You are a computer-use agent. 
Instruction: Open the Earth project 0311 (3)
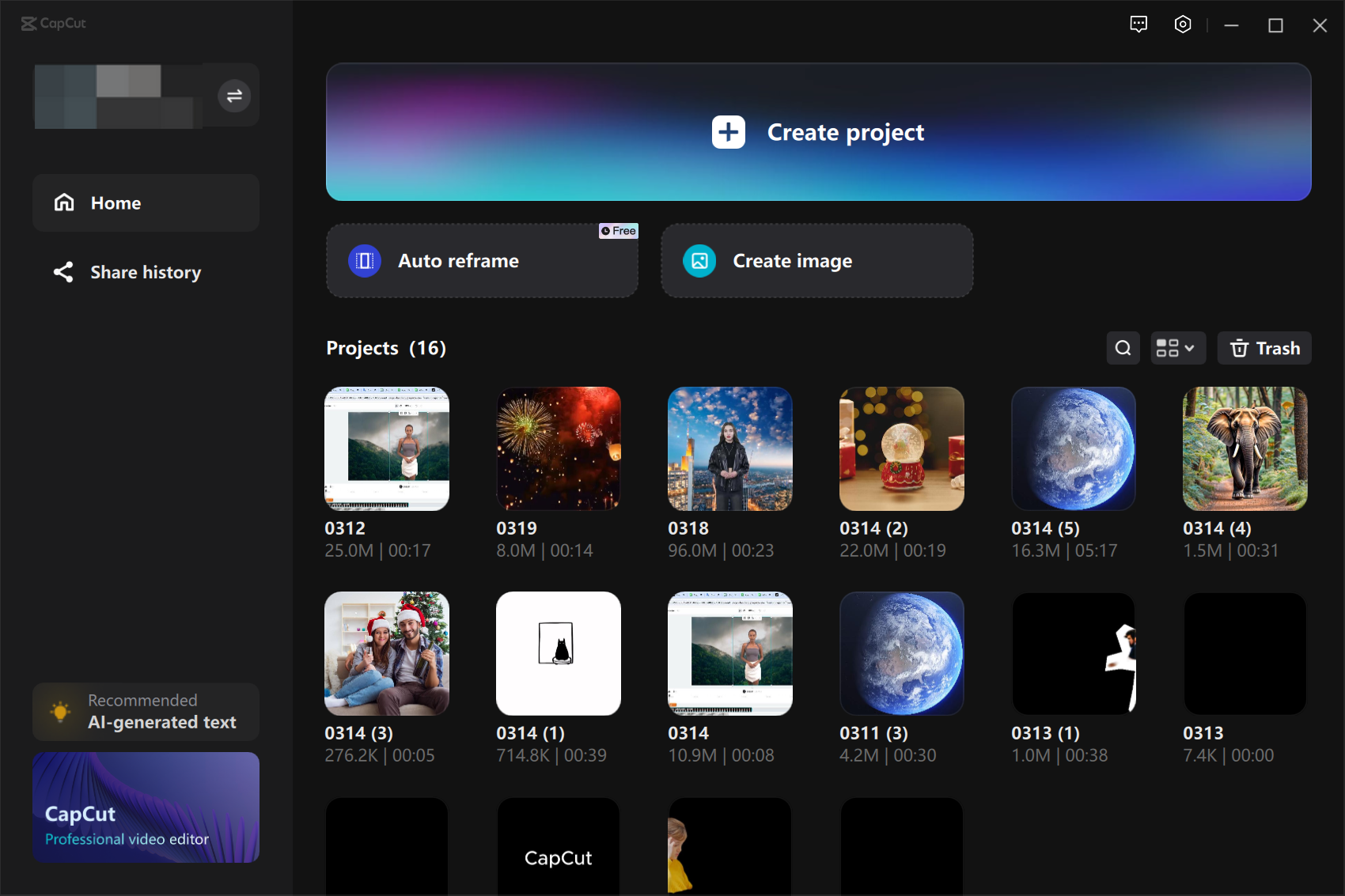click(902, 653)
